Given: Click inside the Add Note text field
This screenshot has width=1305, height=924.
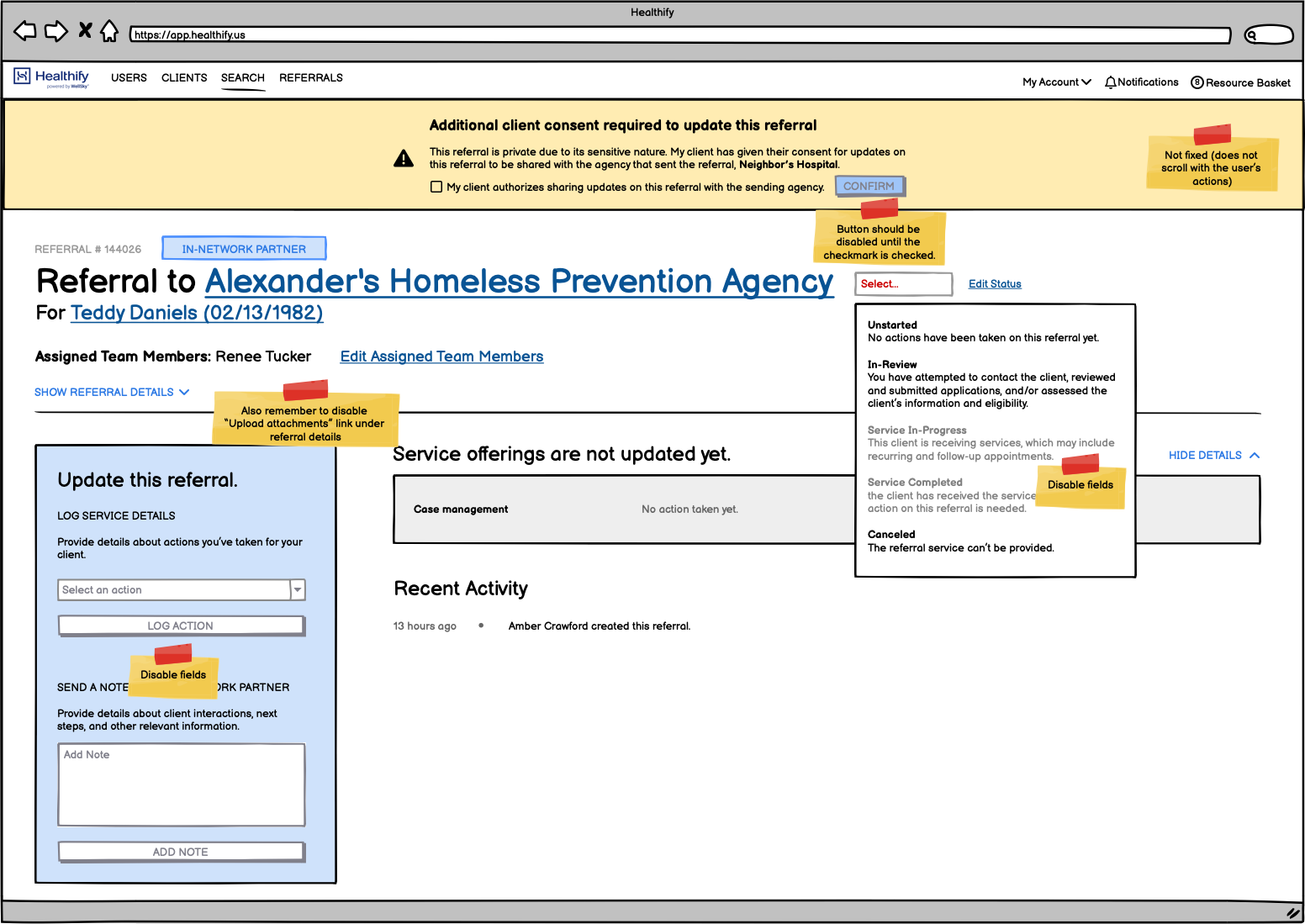Looking at the screenshot, I should (x=181, y=784).
